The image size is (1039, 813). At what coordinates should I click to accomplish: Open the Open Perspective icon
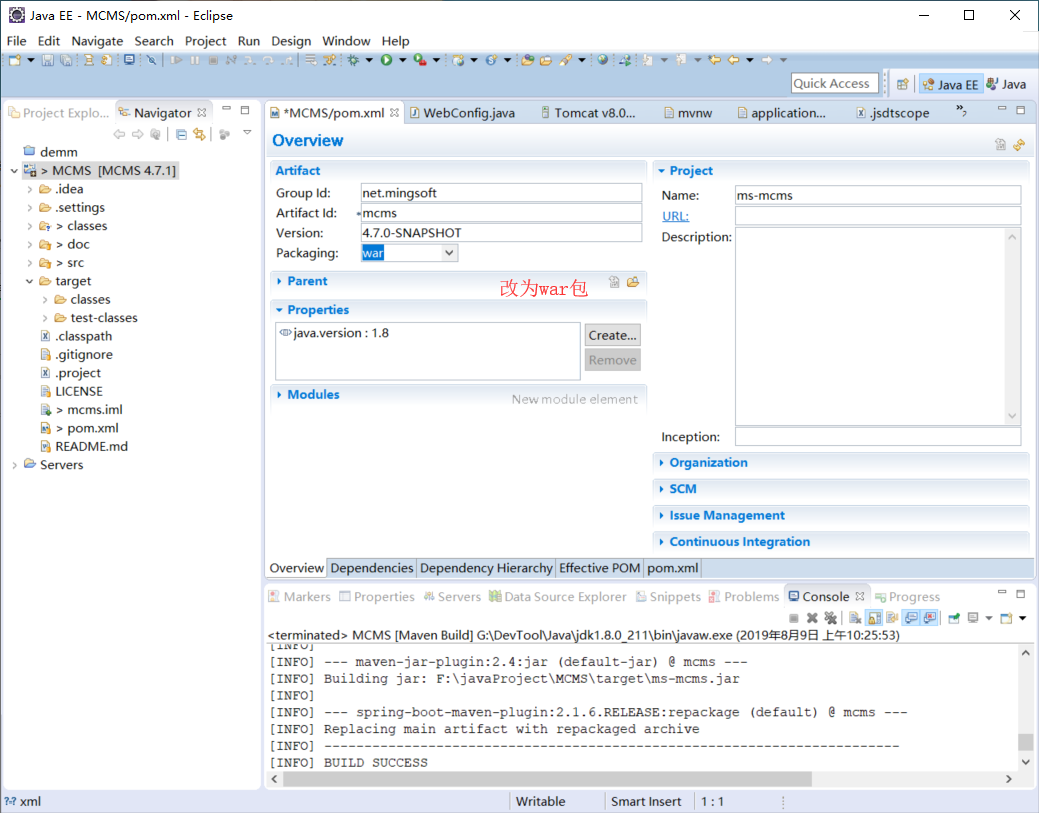click(x=902, y=84)
